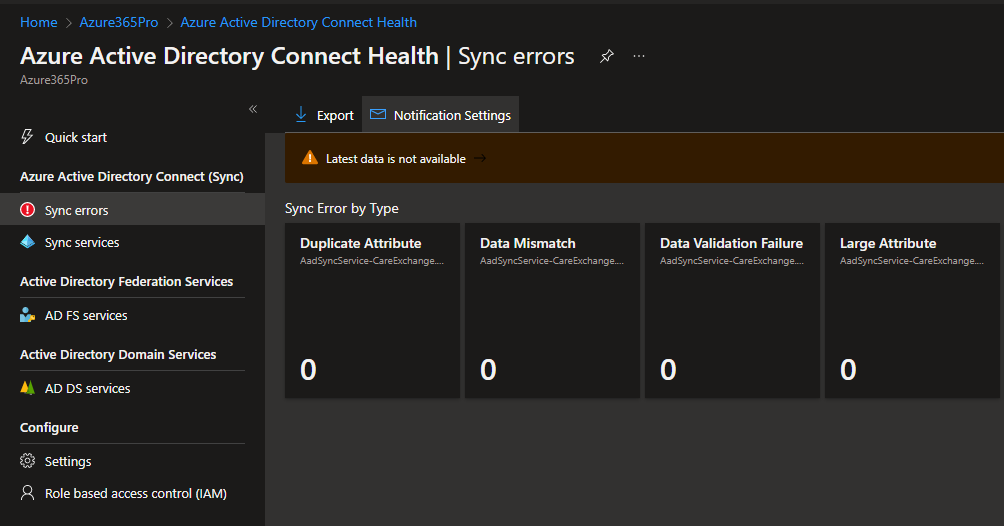Click the AD FS services icon

pos(28,315)
